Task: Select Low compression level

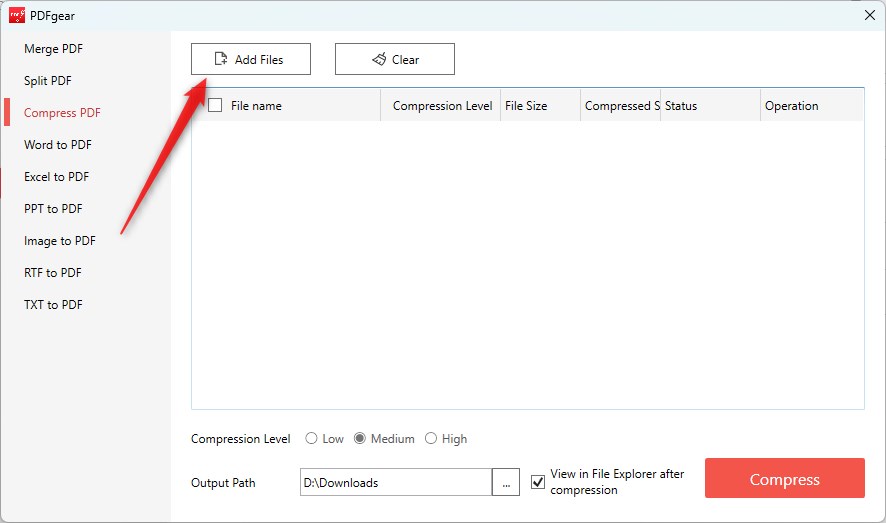Action: 311,439
